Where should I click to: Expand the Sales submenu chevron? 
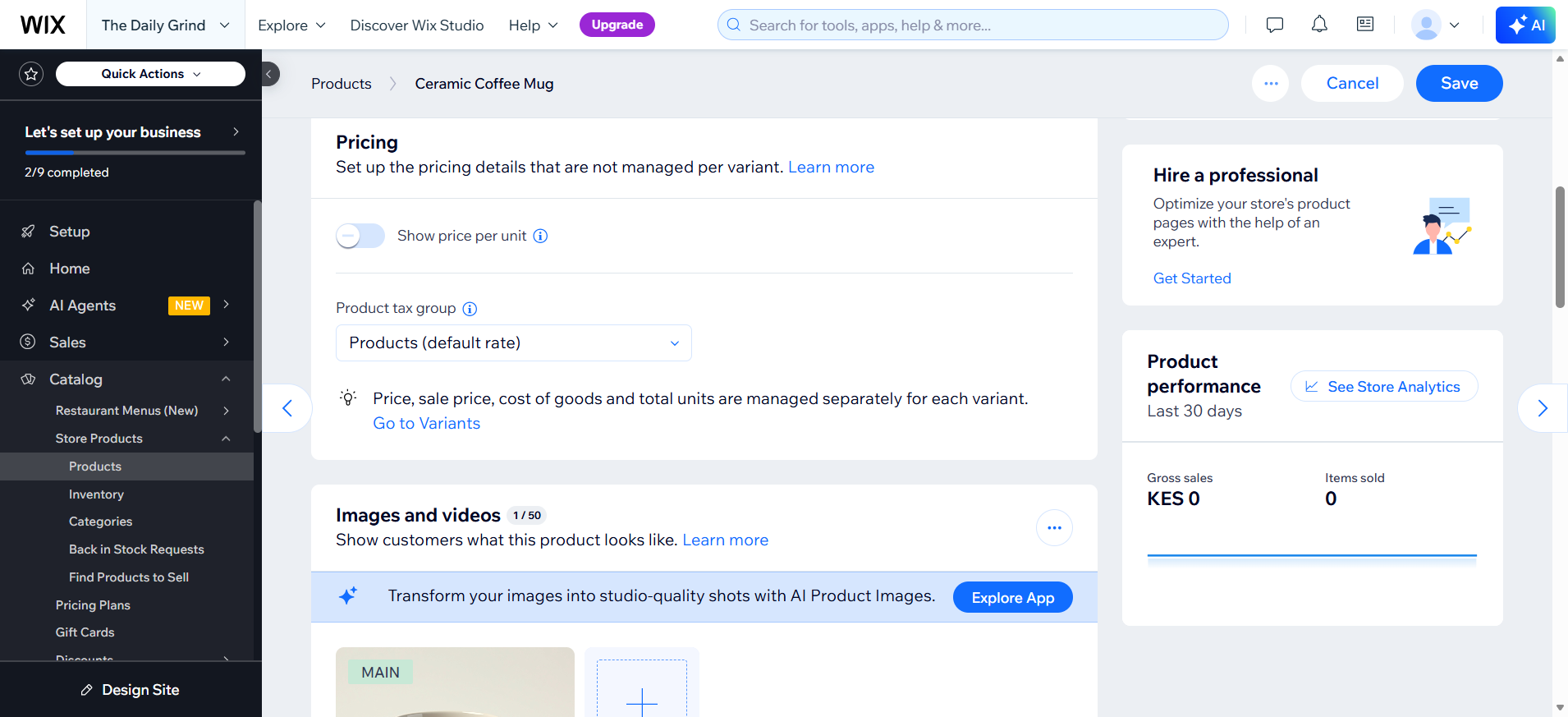pyautogui.click(x=226, y=342)
